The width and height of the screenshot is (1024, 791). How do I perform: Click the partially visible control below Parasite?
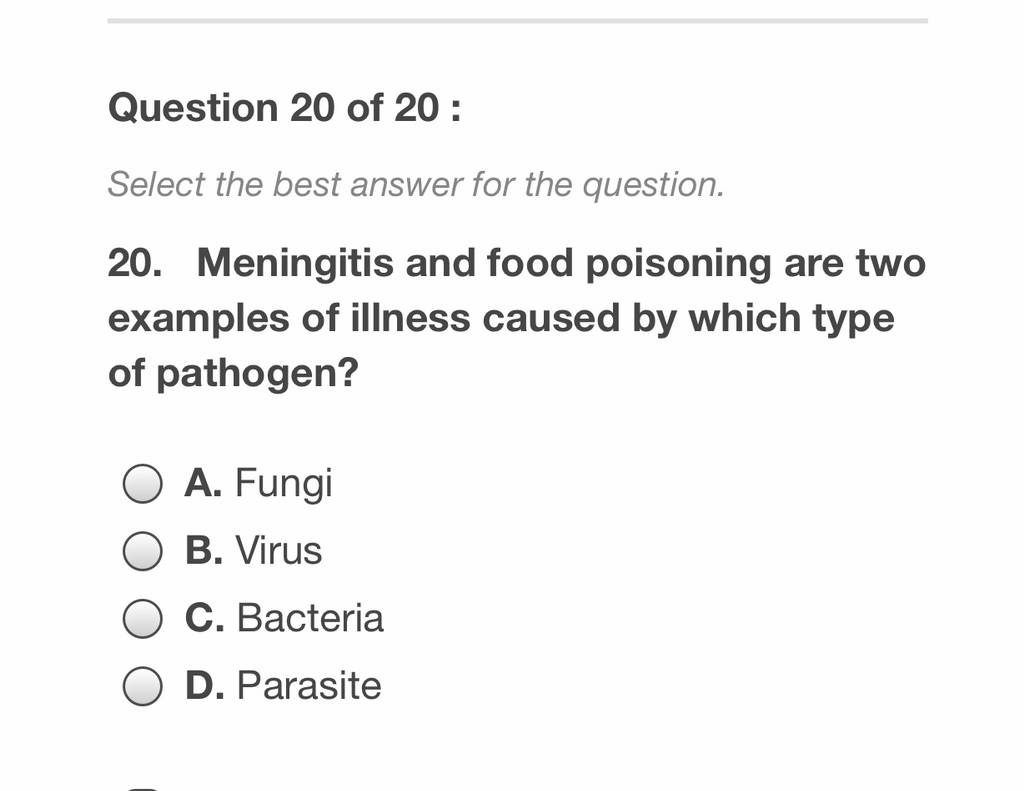[142, 789]
